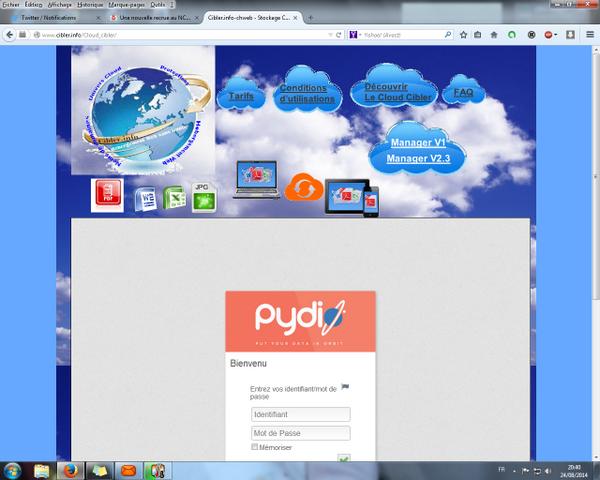Screen dimensions: 600x480
Task: Click the search magnifier in the search box
Action: 448,34
